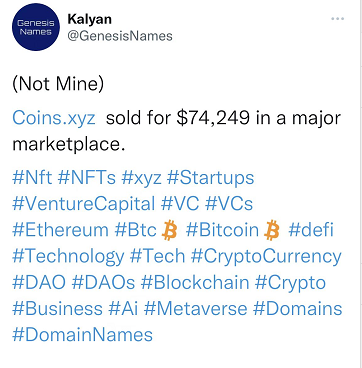Visit the Coins.xyz link
Image resolution: width=362 pixels, height=368 pixels.
pos(54,119)
